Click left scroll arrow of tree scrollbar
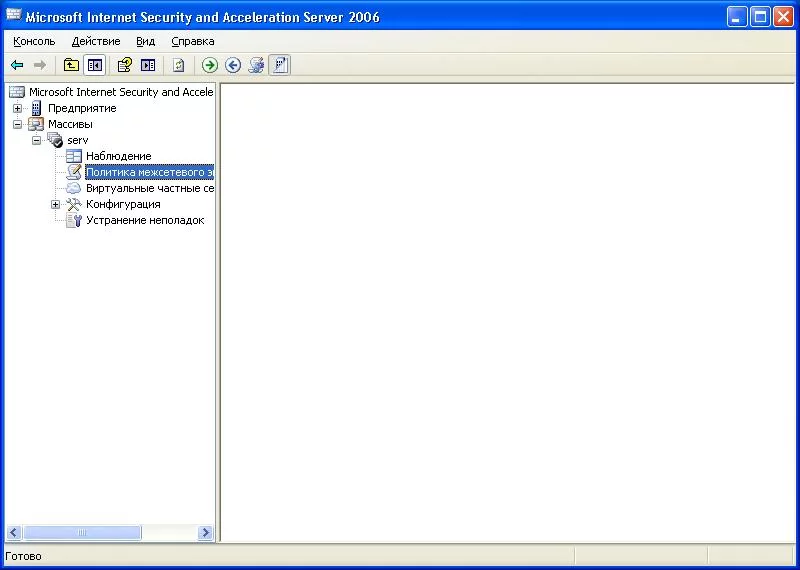The image size is (800, 570). [x=14, y=533]
